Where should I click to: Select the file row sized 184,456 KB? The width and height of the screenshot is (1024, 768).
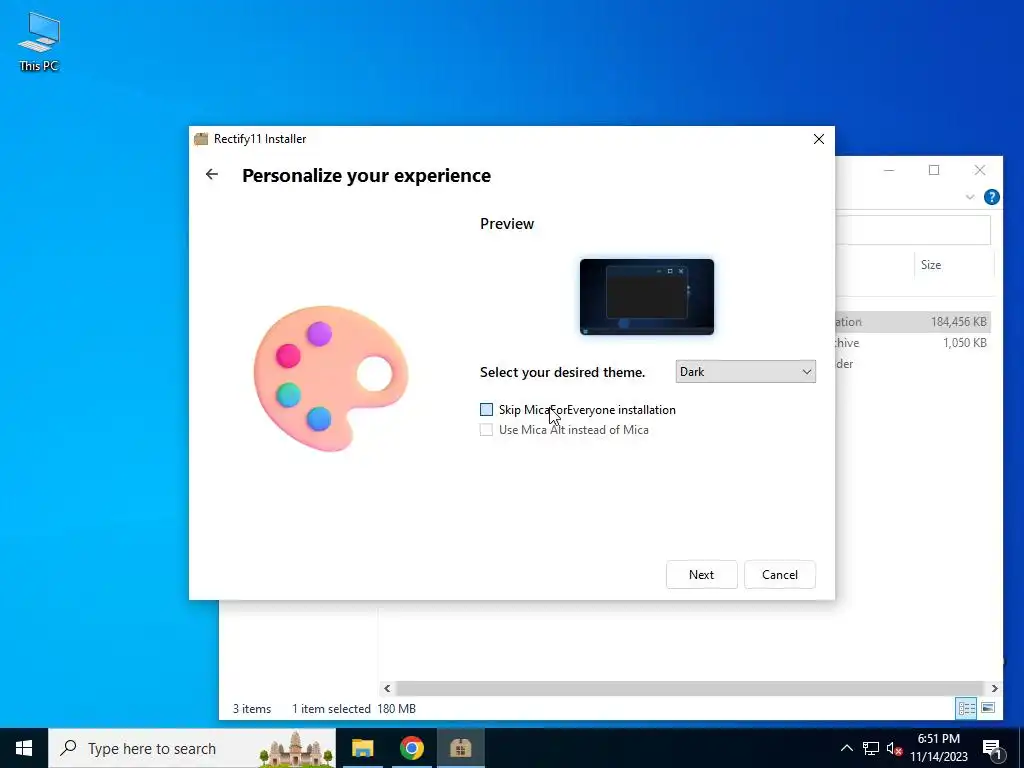tap(913, 322)
